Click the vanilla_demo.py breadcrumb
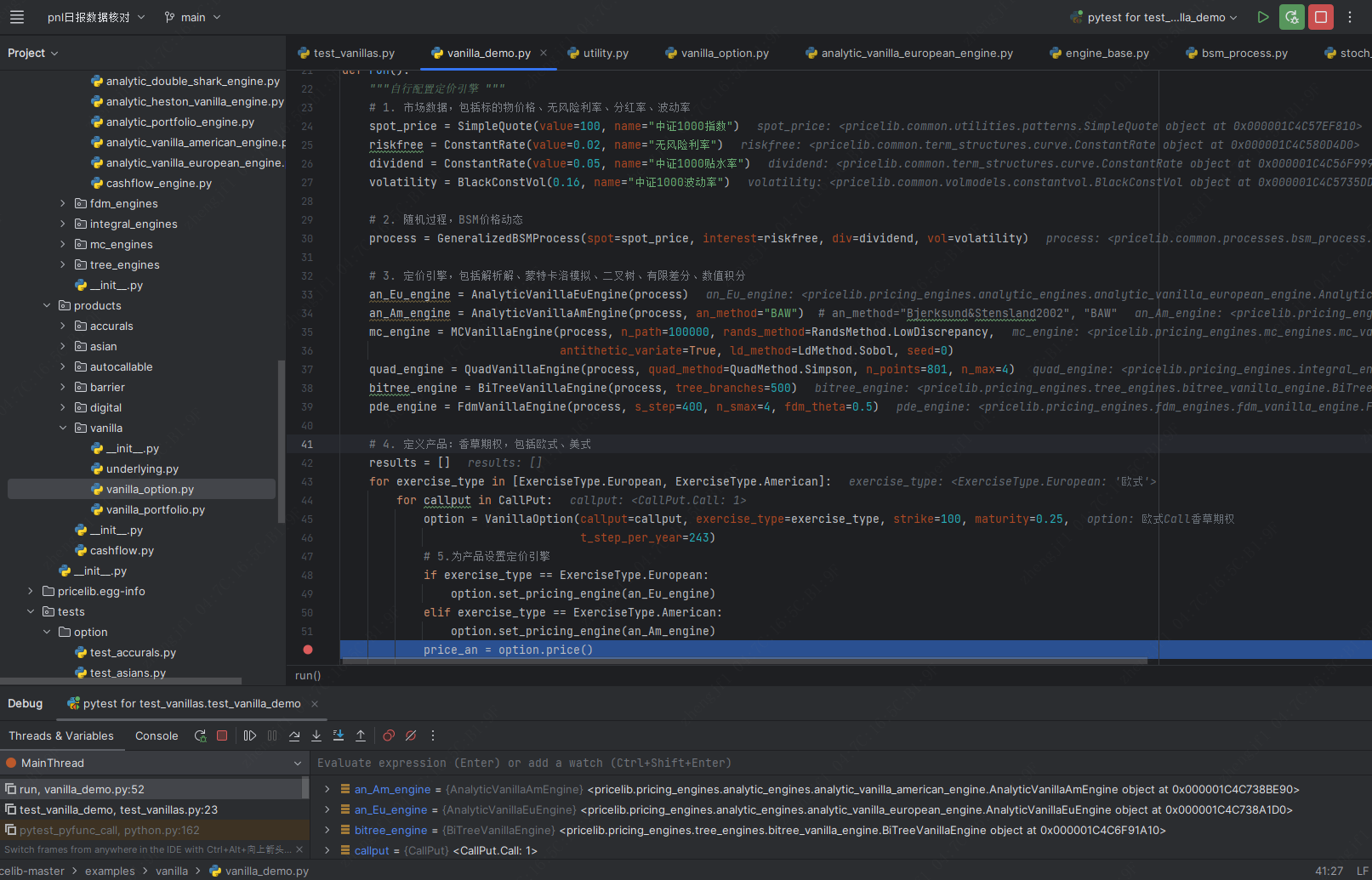The image size is (1372, 880). click(x=259, y=871)
